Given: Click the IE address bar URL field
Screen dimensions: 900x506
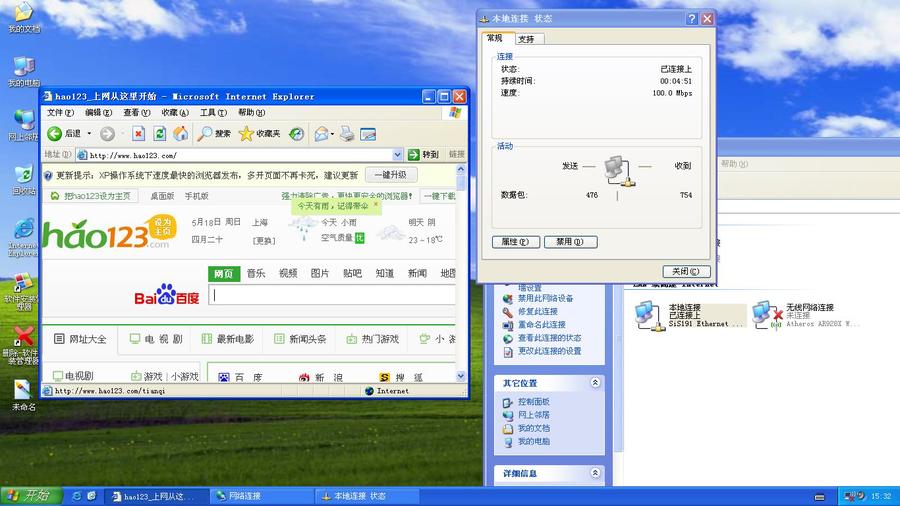Looking at the screenshot, I should click(x=240, y=155).
